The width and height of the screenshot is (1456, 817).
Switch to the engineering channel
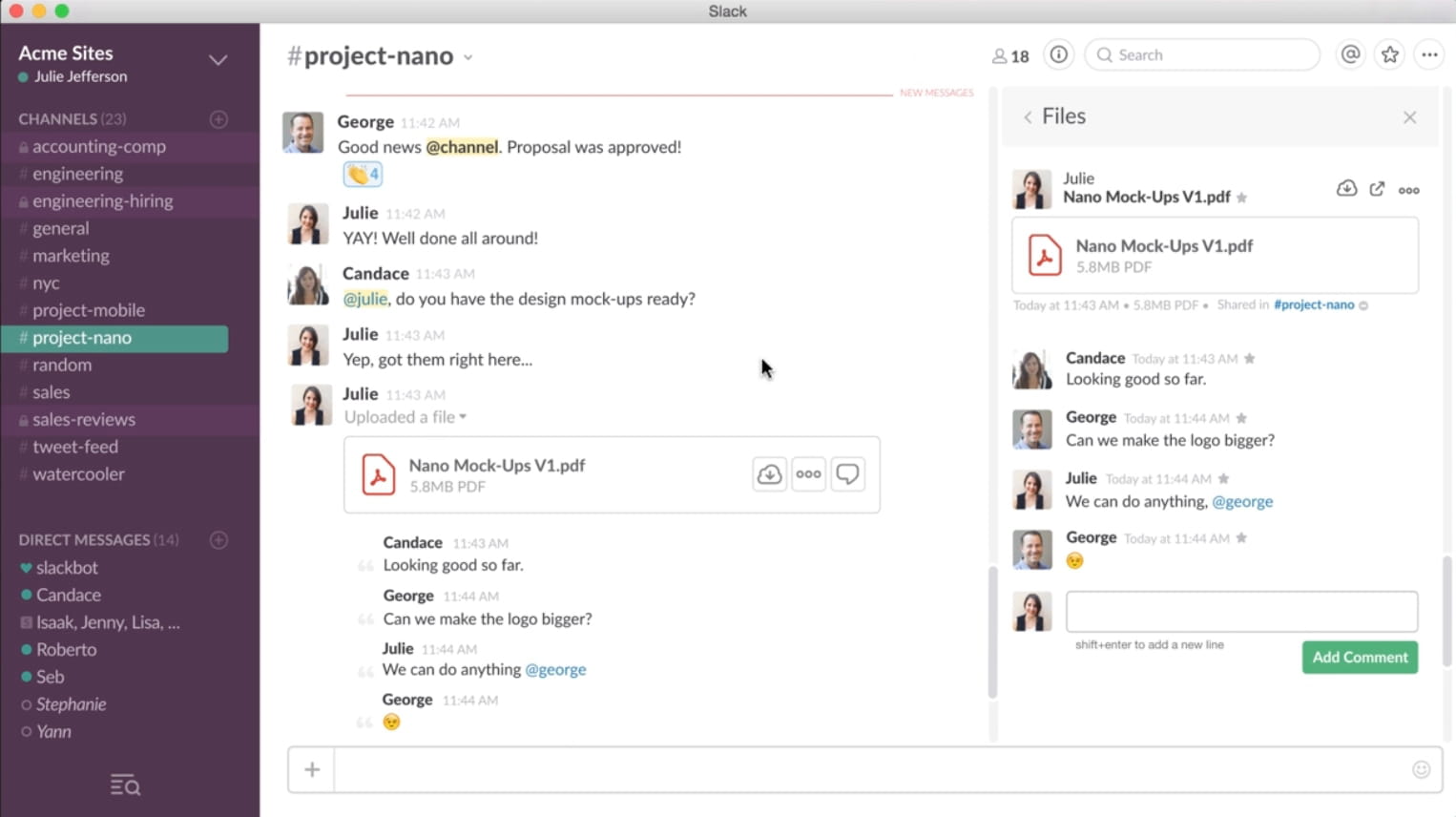[77, 174]
